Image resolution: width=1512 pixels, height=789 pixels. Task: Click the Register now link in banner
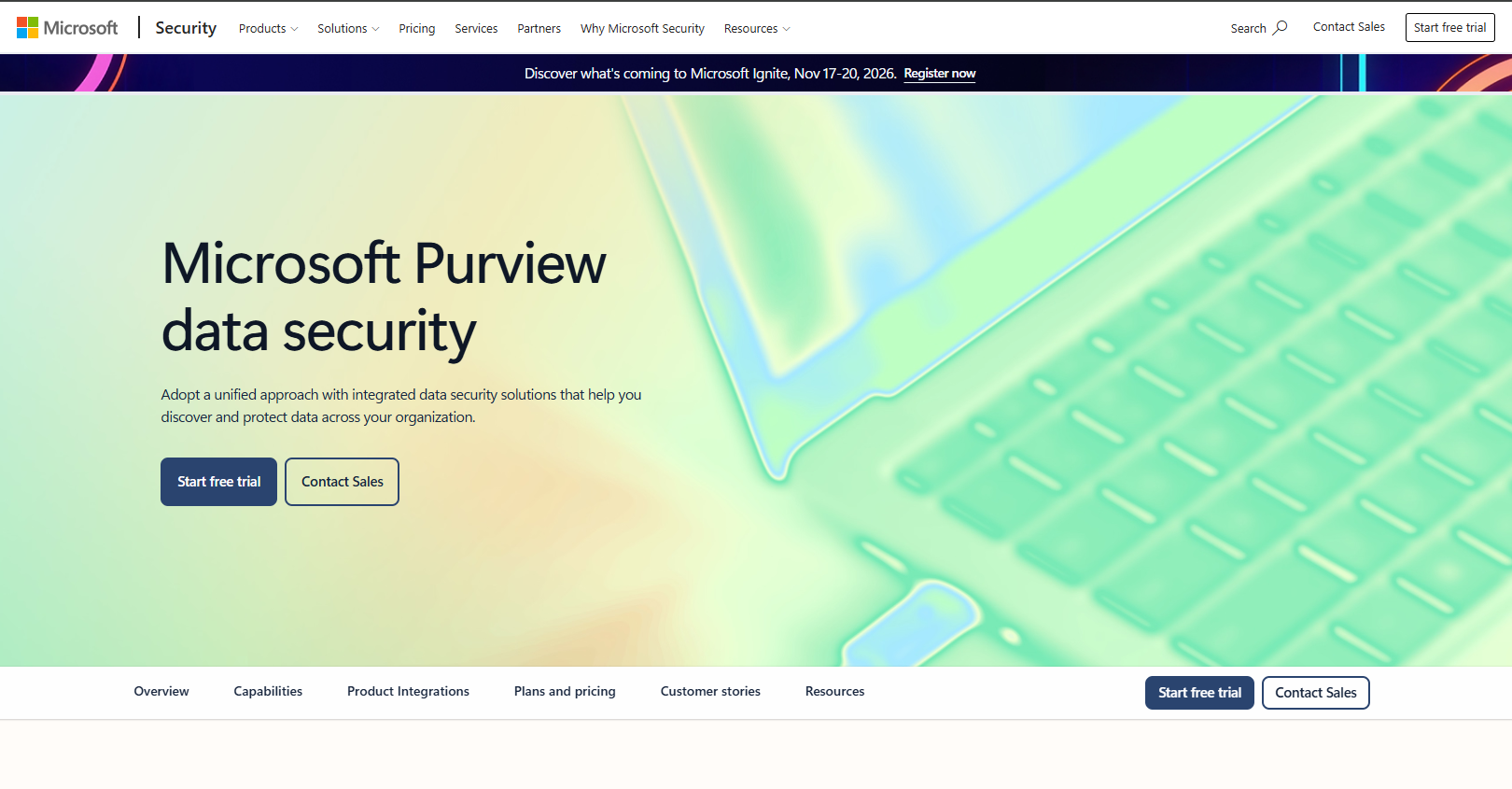(940, 74)
